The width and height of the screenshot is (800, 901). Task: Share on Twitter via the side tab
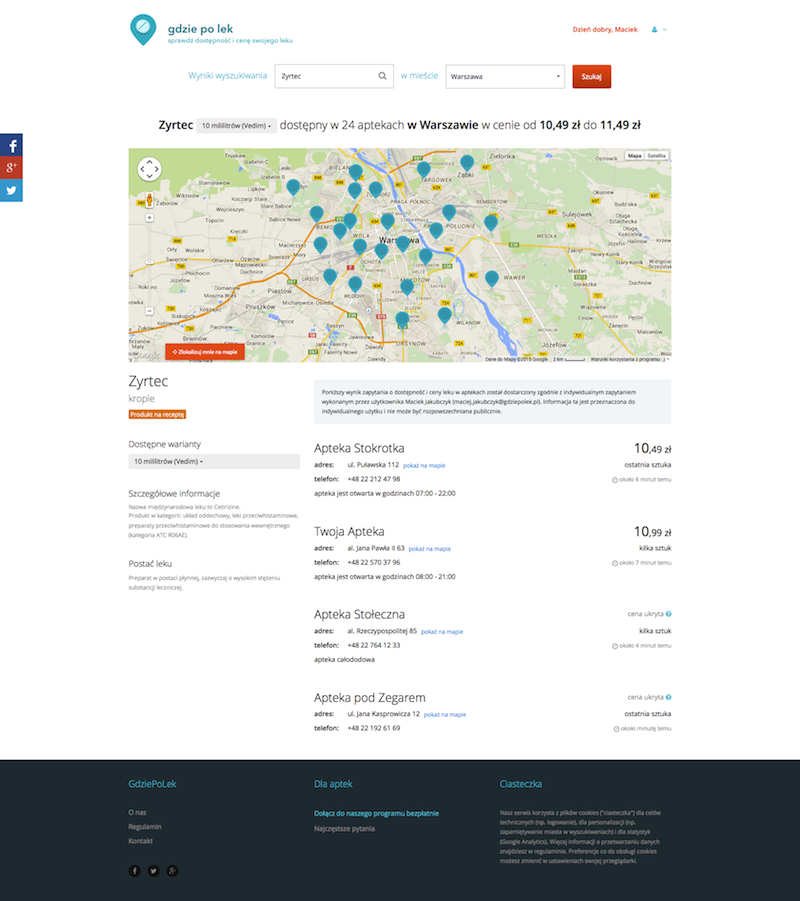(11, 191)
